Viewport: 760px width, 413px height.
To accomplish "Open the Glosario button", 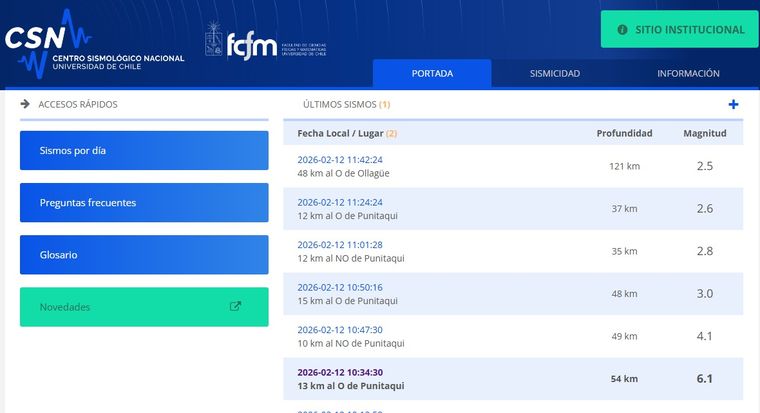I will coord(144,255).
